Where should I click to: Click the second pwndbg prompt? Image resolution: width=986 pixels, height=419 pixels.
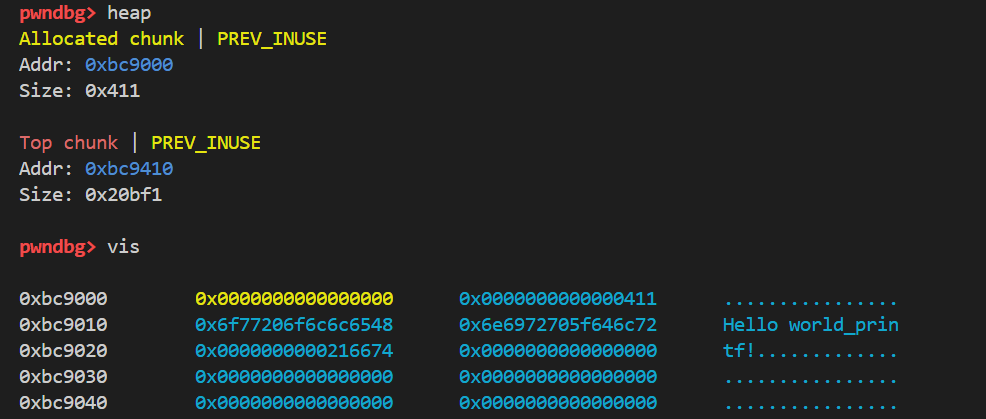pos(58,247)
